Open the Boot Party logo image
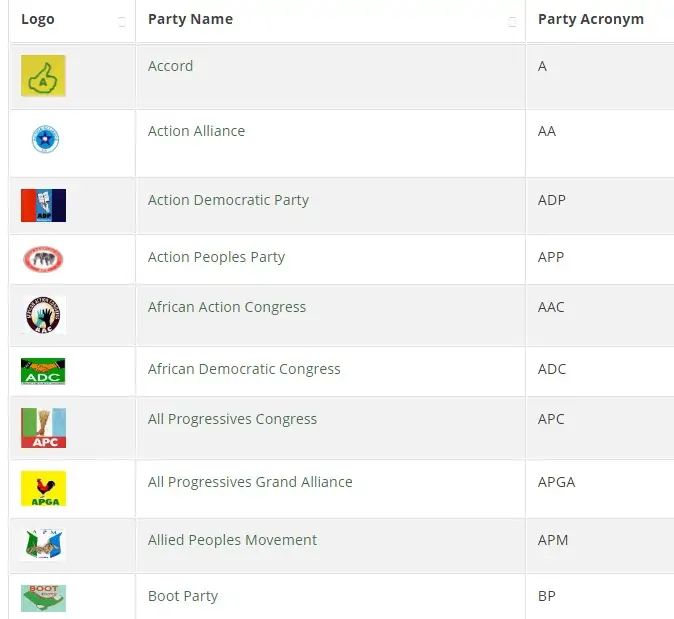 [x=43, y=598]
